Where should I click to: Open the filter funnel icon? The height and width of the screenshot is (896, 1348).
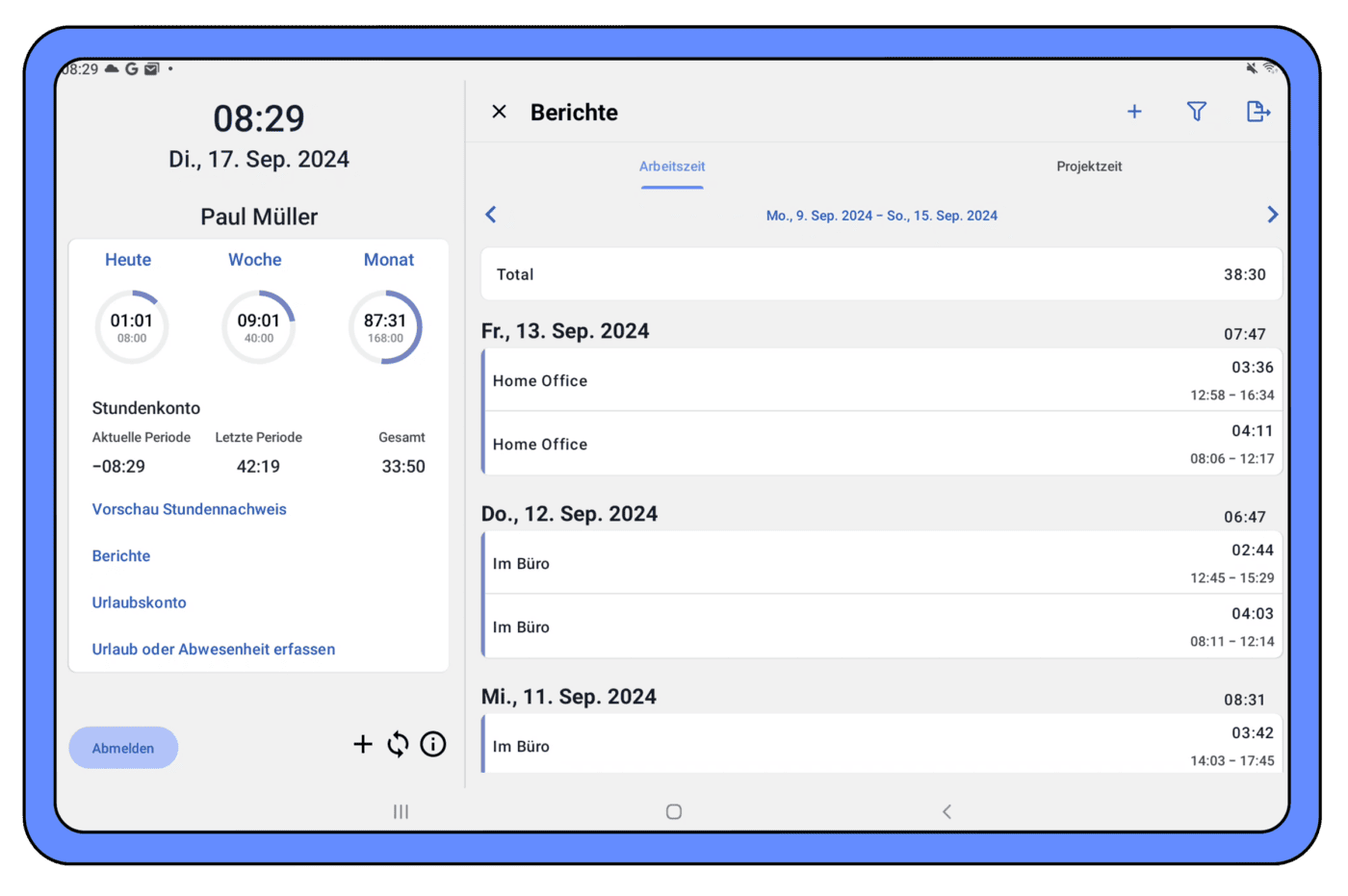tap(1197, 112)
